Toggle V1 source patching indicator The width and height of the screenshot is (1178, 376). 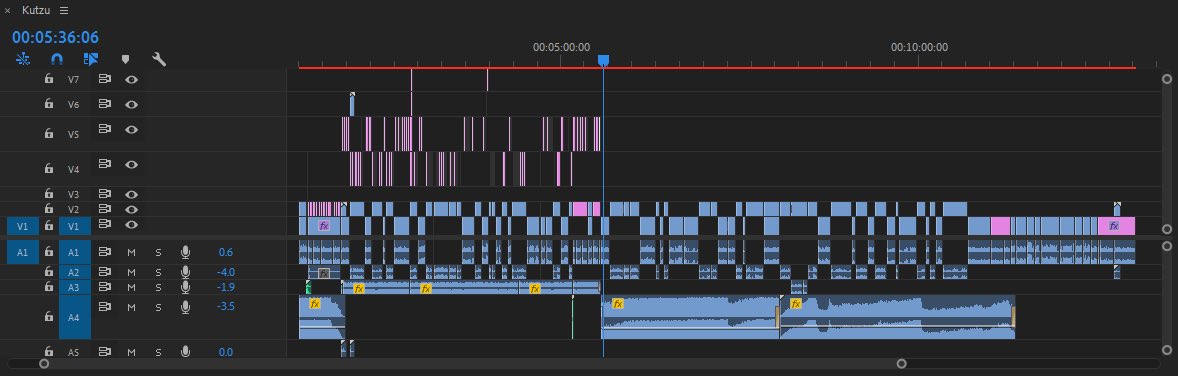23,225
